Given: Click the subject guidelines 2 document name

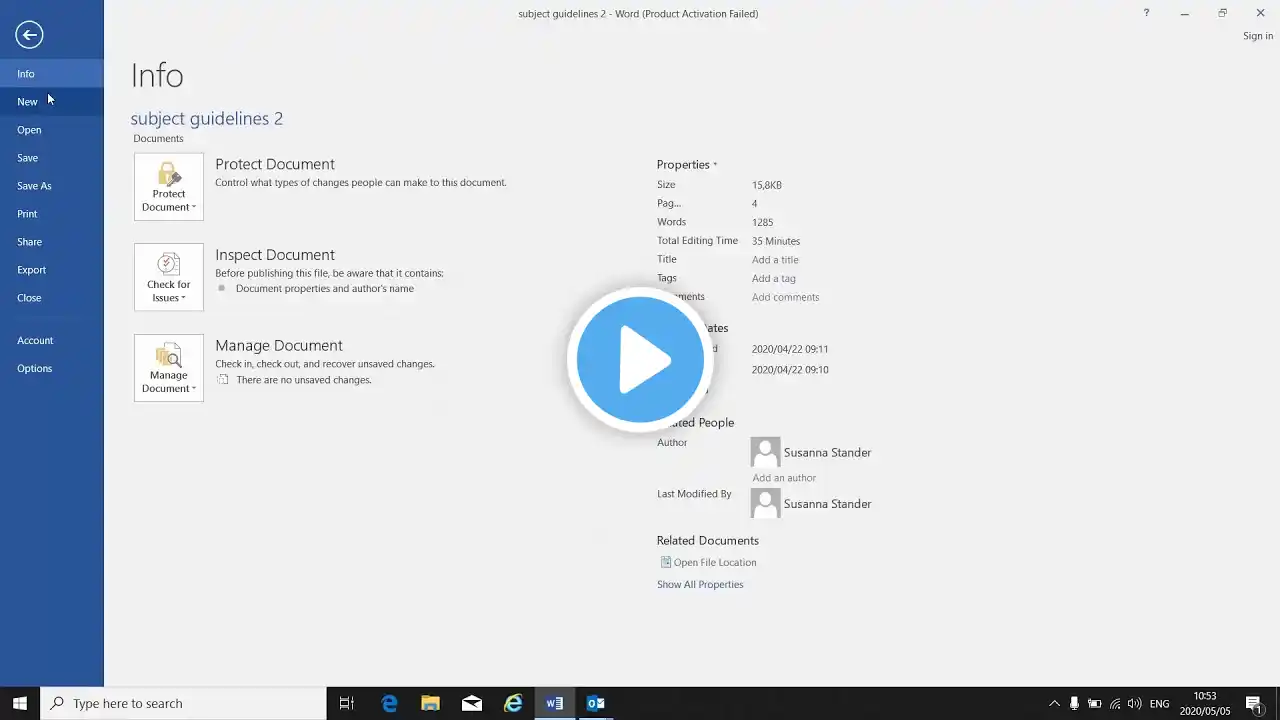Looking at the screenshot, I should [x=207, y=118].
